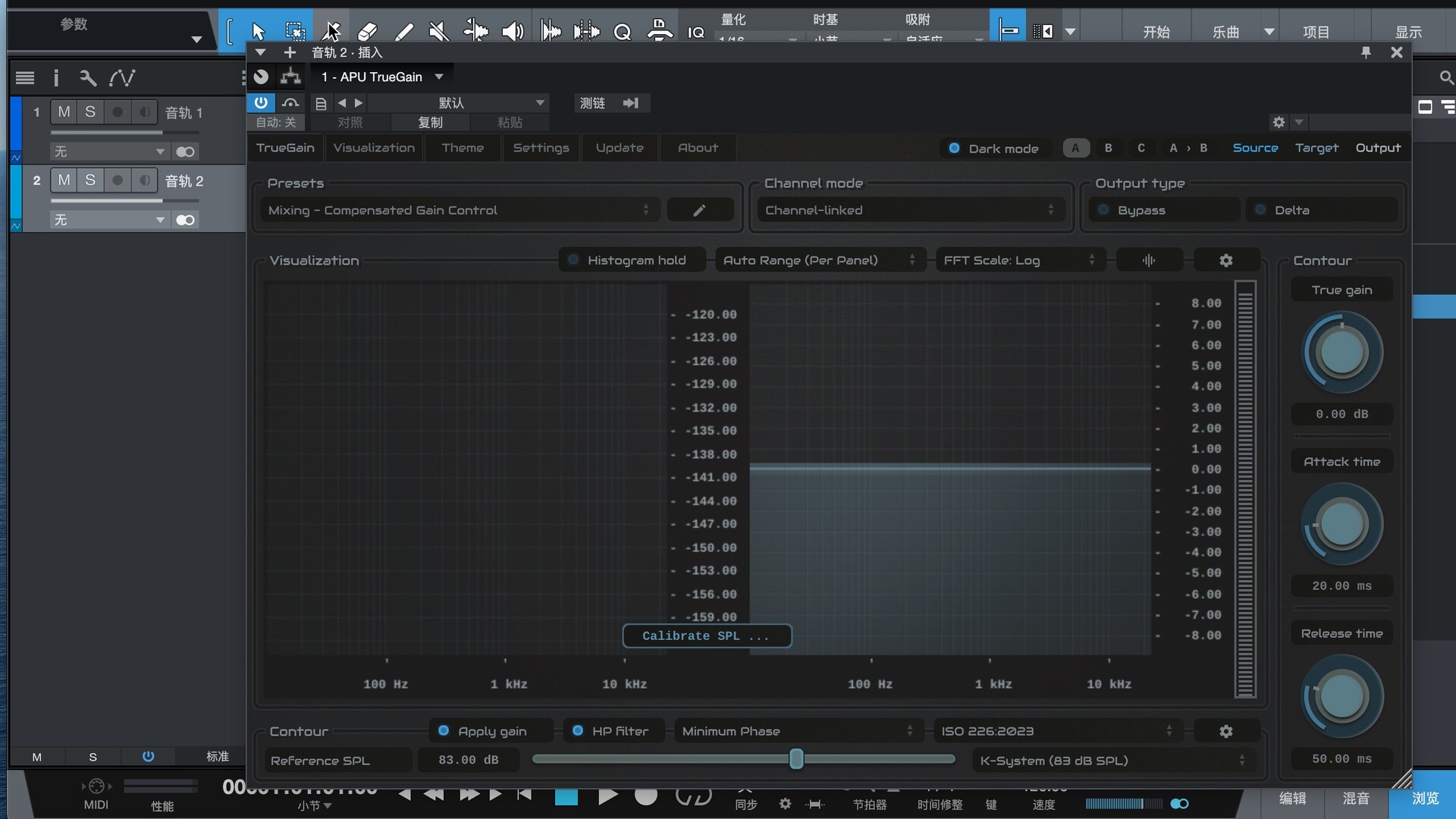
Task: Toggle plugin power bypass button
Action: [261, 102]
